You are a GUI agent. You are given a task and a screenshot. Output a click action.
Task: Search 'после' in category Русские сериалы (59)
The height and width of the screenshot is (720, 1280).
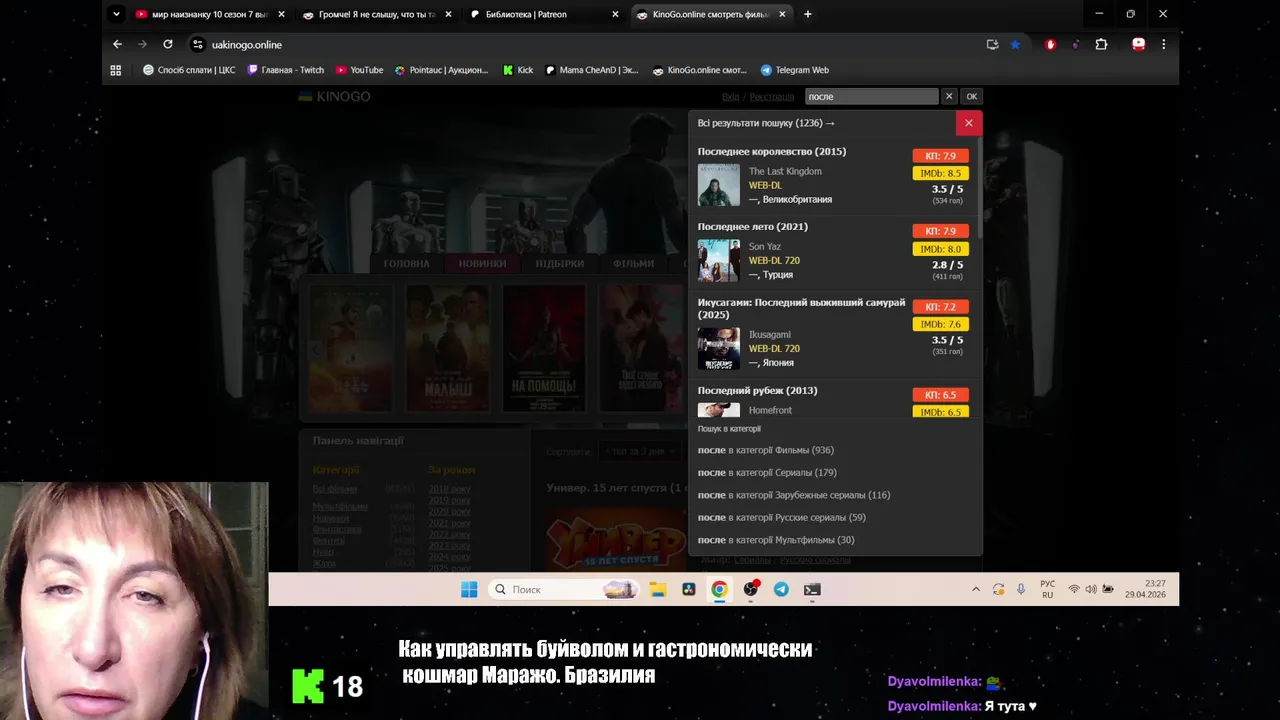click(782, 517)
